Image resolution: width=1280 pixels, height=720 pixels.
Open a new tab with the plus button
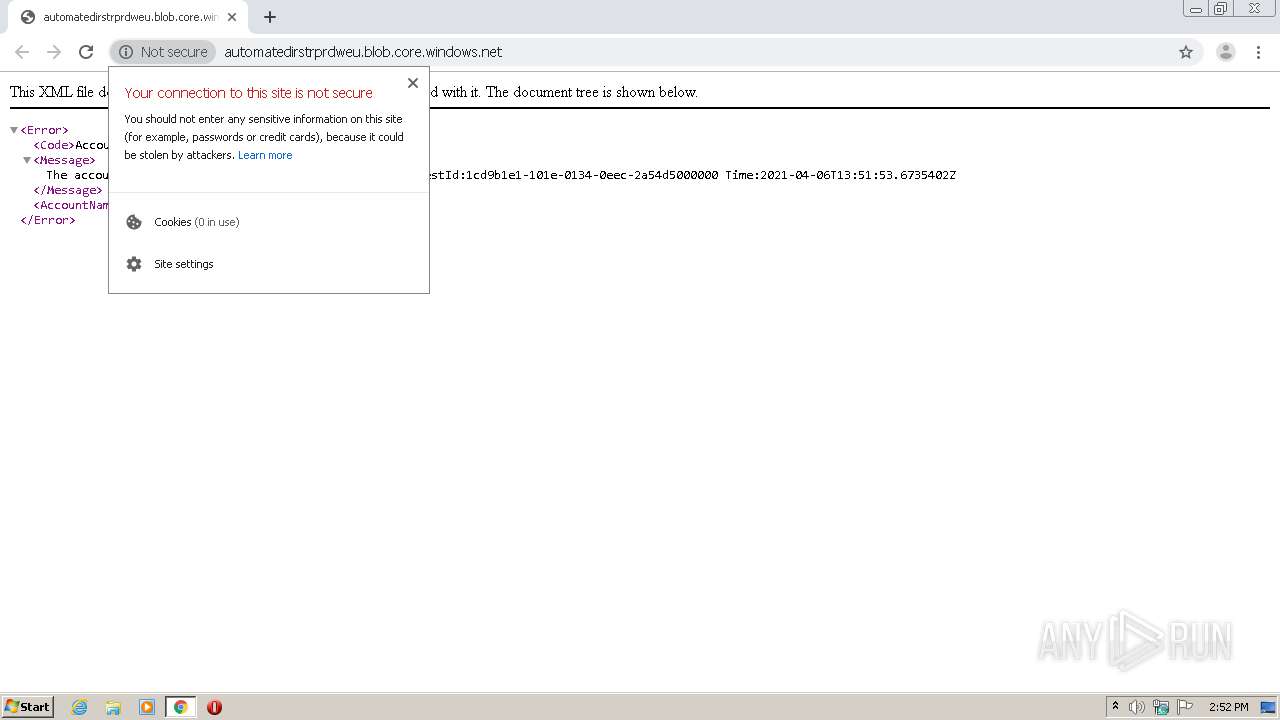tap(270, 17)
